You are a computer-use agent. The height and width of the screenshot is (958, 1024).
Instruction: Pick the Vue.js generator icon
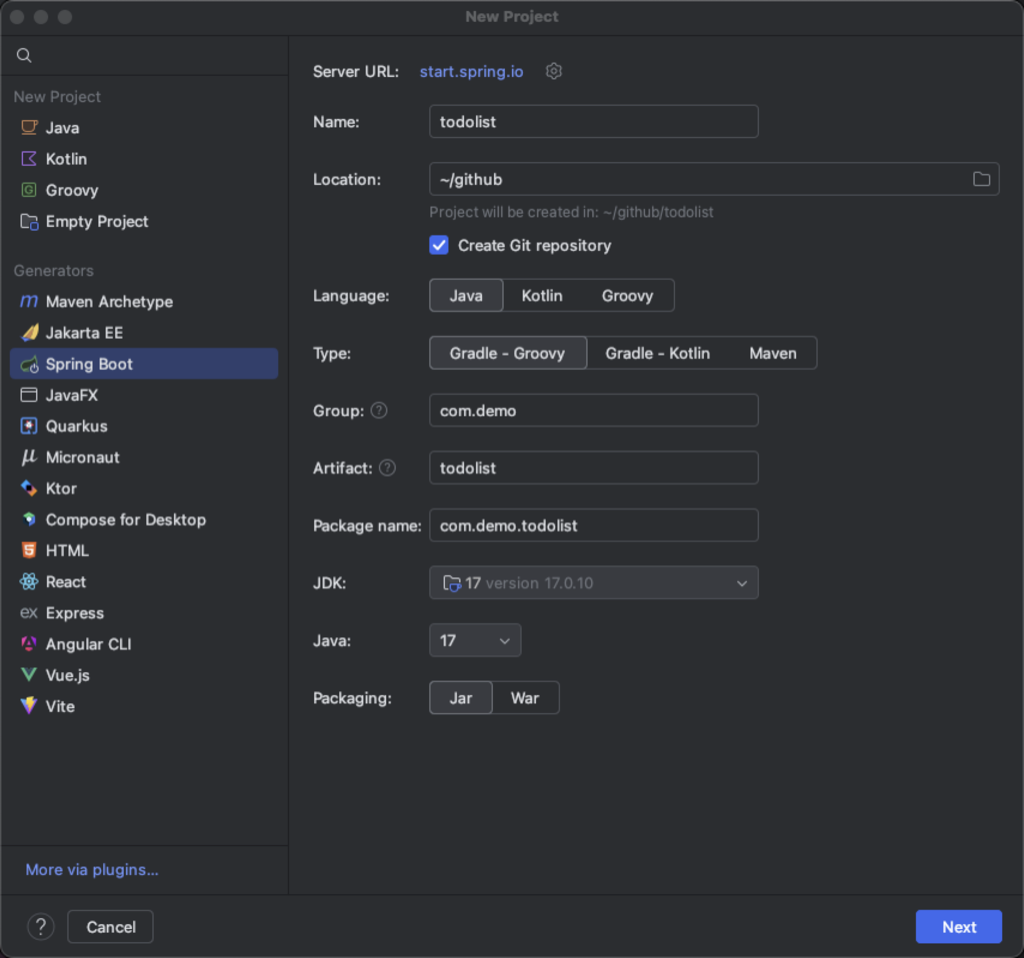click(x=29, y=675)
